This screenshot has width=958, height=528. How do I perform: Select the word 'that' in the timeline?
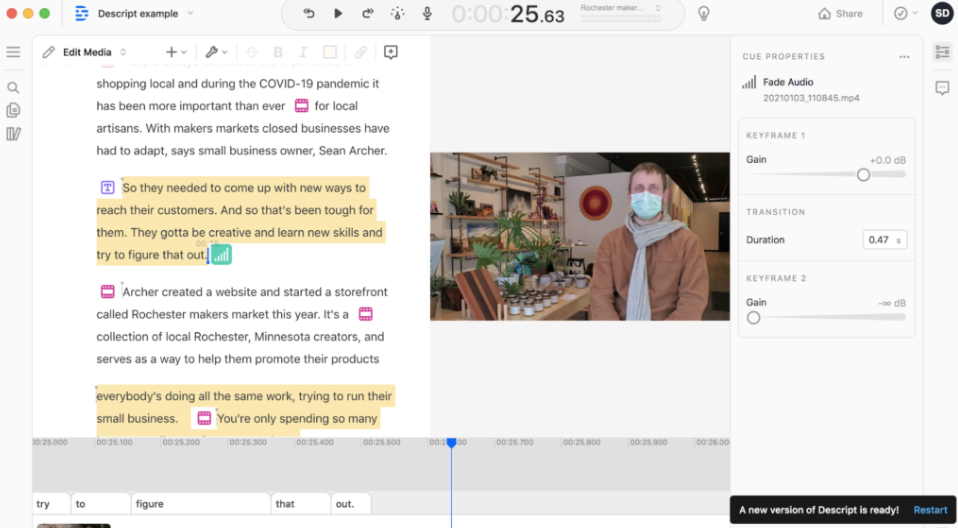tap(301, 504)
